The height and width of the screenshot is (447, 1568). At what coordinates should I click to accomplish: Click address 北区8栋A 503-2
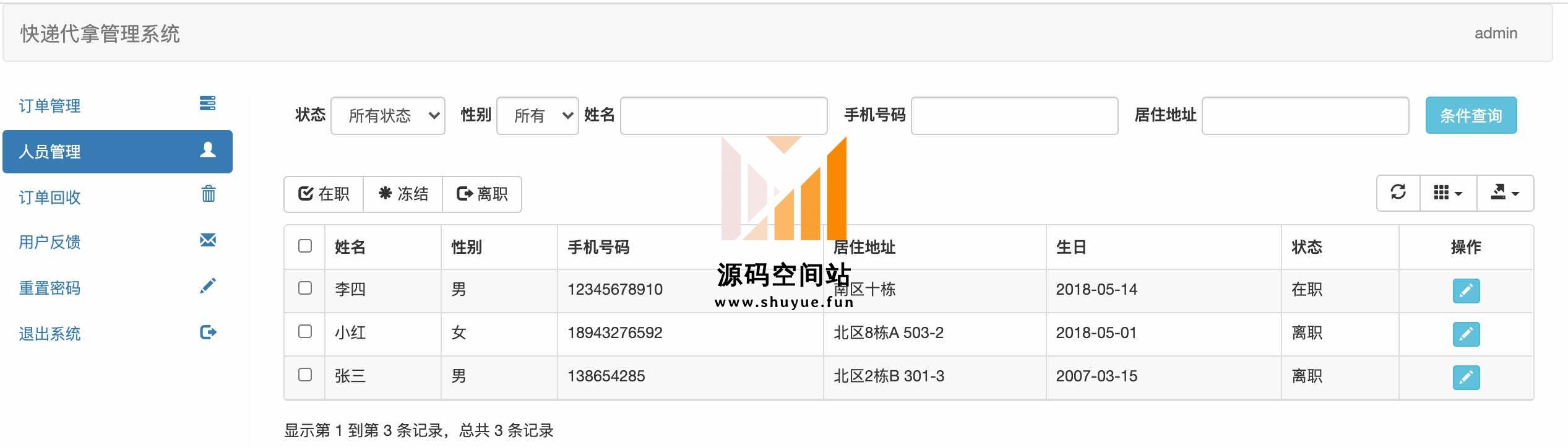(x=889, y=332)
